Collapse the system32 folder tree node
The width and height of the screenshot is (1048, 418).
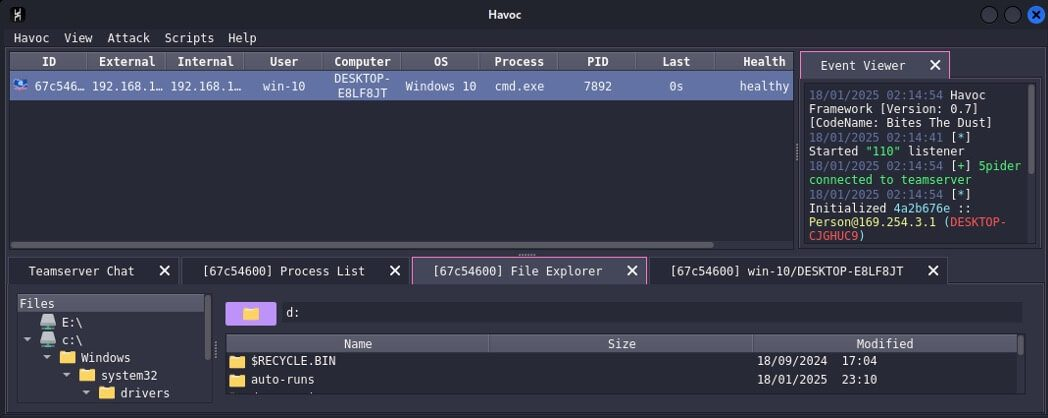point(67,375)
